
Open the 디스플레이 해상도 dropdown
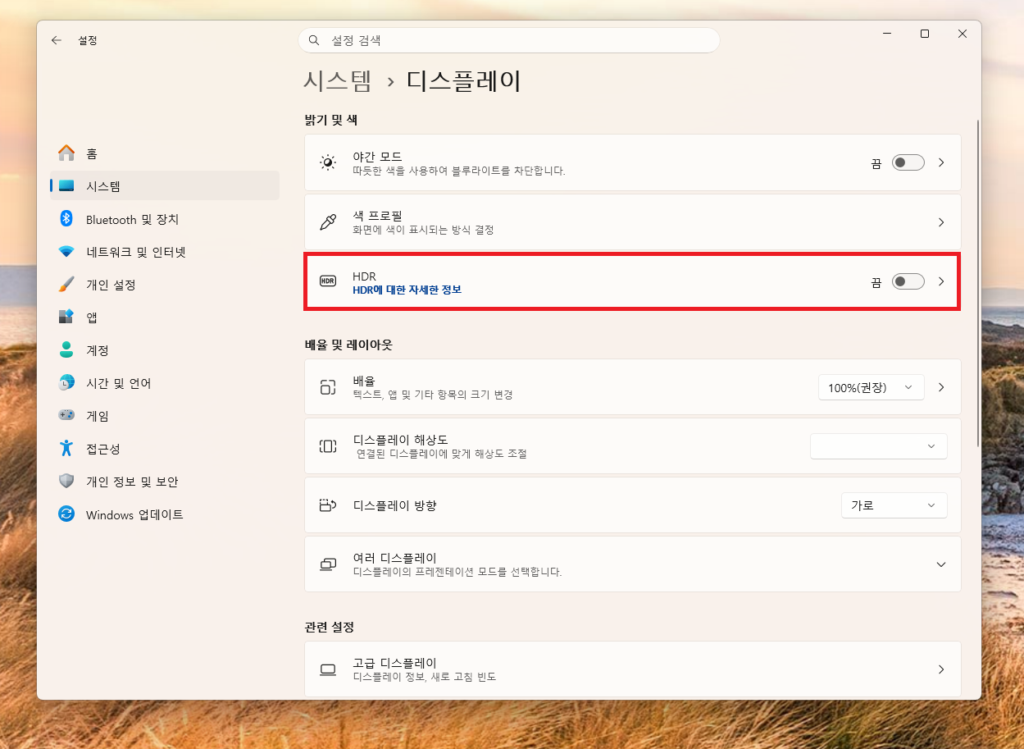(878, 446)
